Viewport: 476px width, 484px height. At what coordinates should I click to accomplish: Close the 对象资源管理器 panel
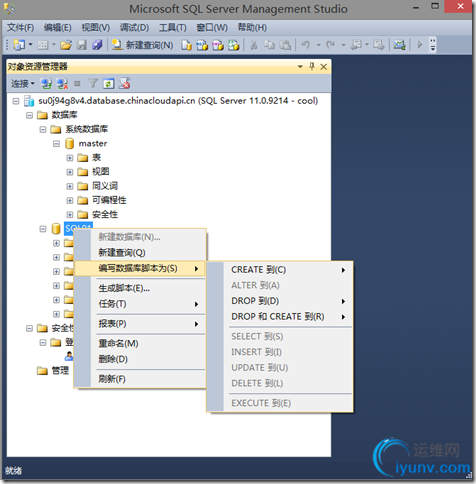323,67
